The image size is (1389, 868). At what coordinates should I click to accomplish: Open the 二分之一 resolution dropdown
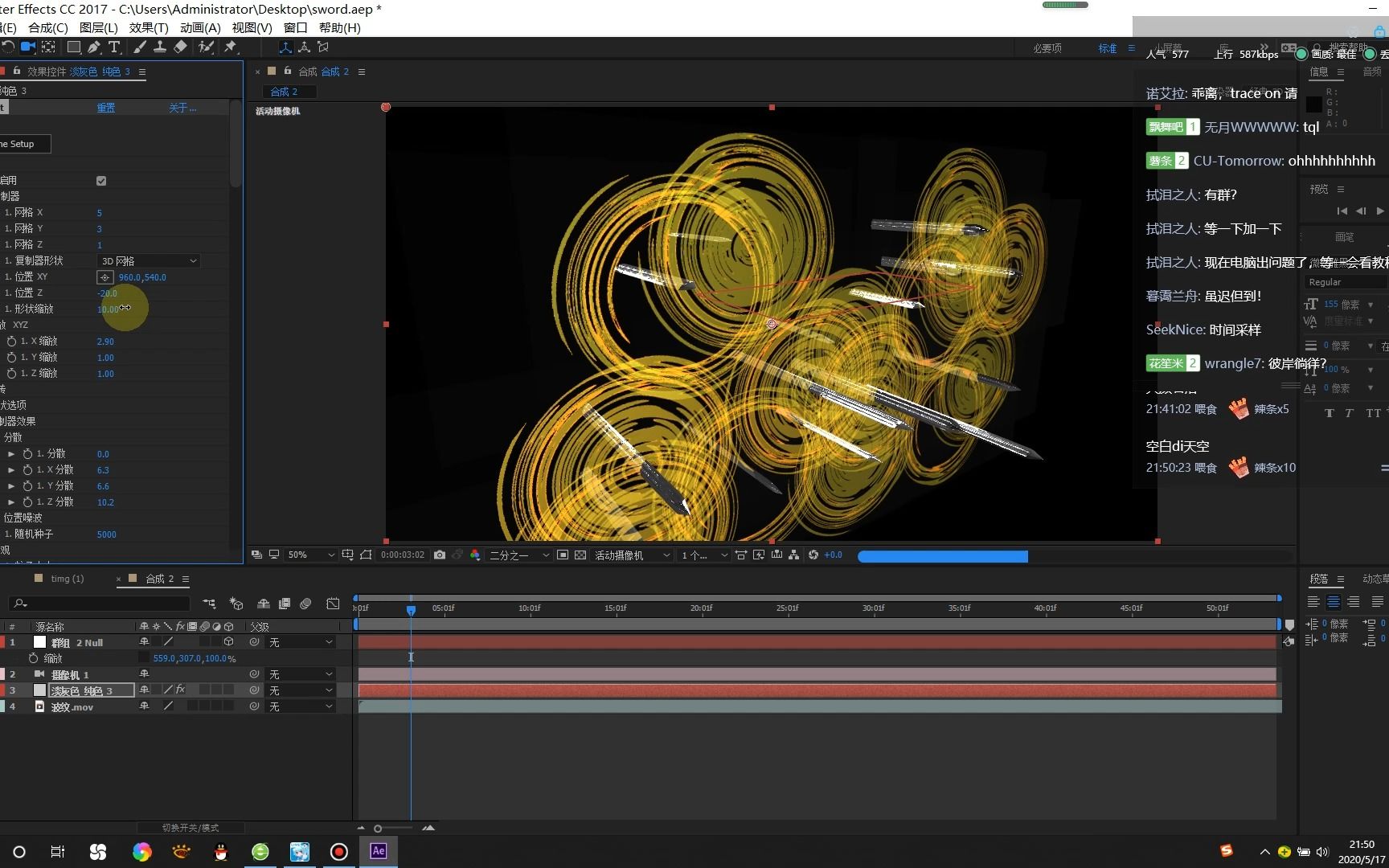pyautogui.click(x=519, y=555)
